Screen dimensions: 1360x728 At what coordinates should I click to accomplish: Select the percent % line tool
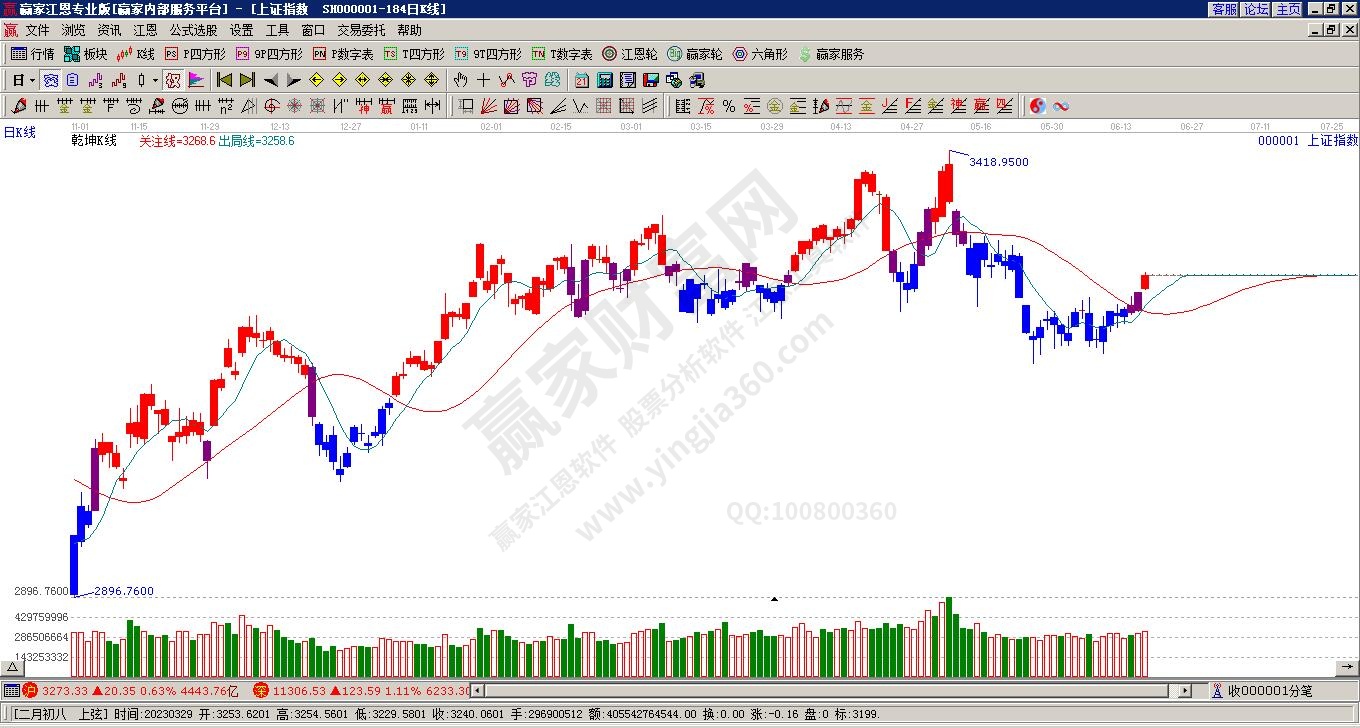tap(729, 106)
